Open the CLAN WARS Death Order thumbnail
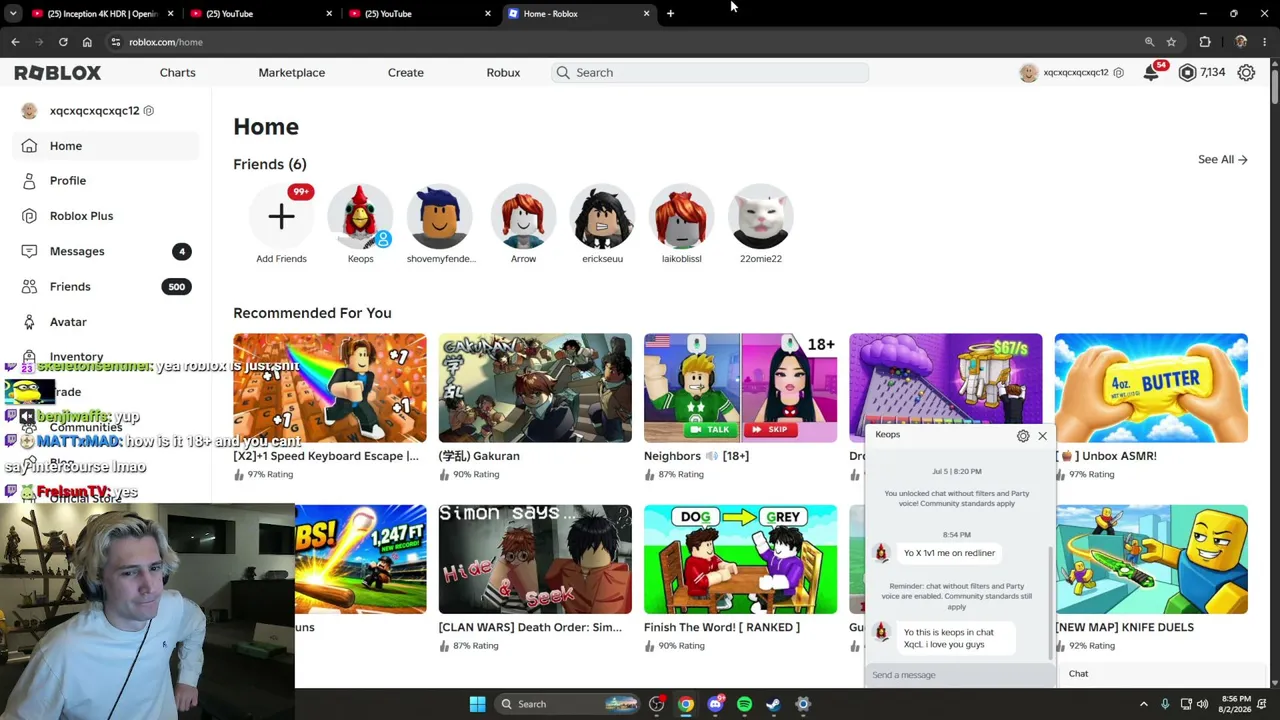This screenshot has height=720, width=1280. point(535,559)
